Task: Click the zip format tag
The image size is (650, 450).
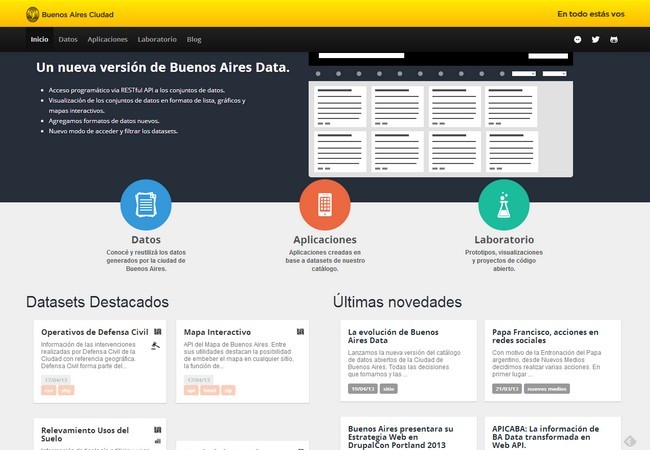Action: click(x=228, y=390)
